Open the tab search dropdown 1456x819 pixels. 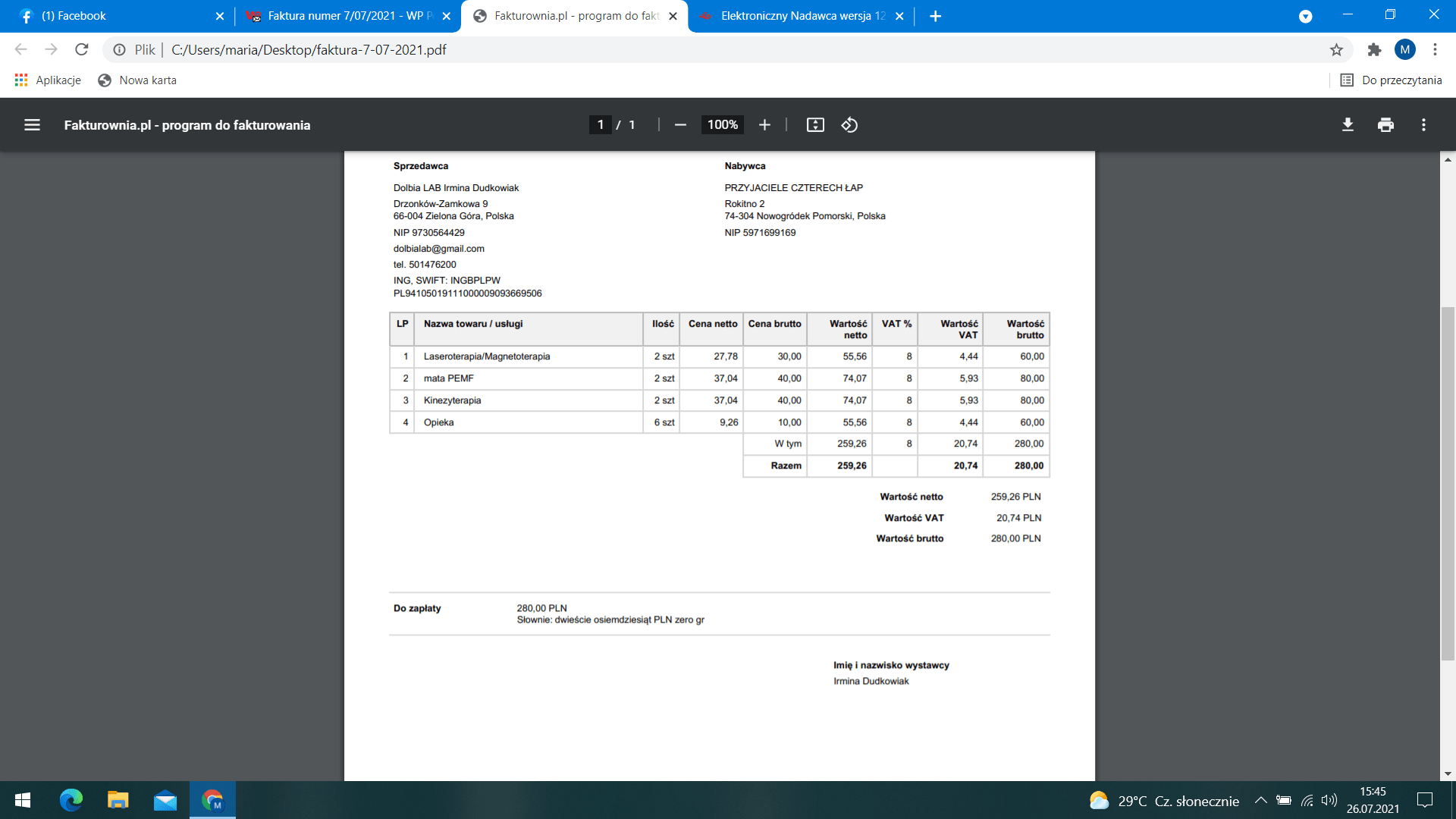pos(1305,16)
